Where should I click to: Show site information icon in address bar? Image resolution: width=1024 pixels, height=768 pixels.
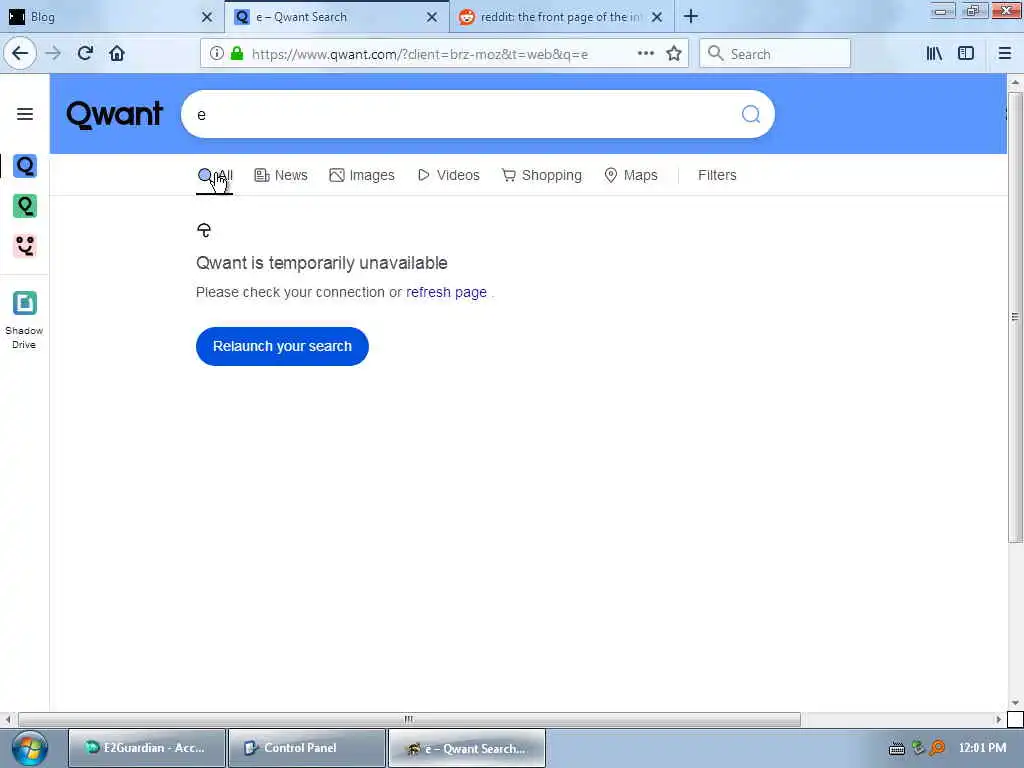[x=216, y=54]
